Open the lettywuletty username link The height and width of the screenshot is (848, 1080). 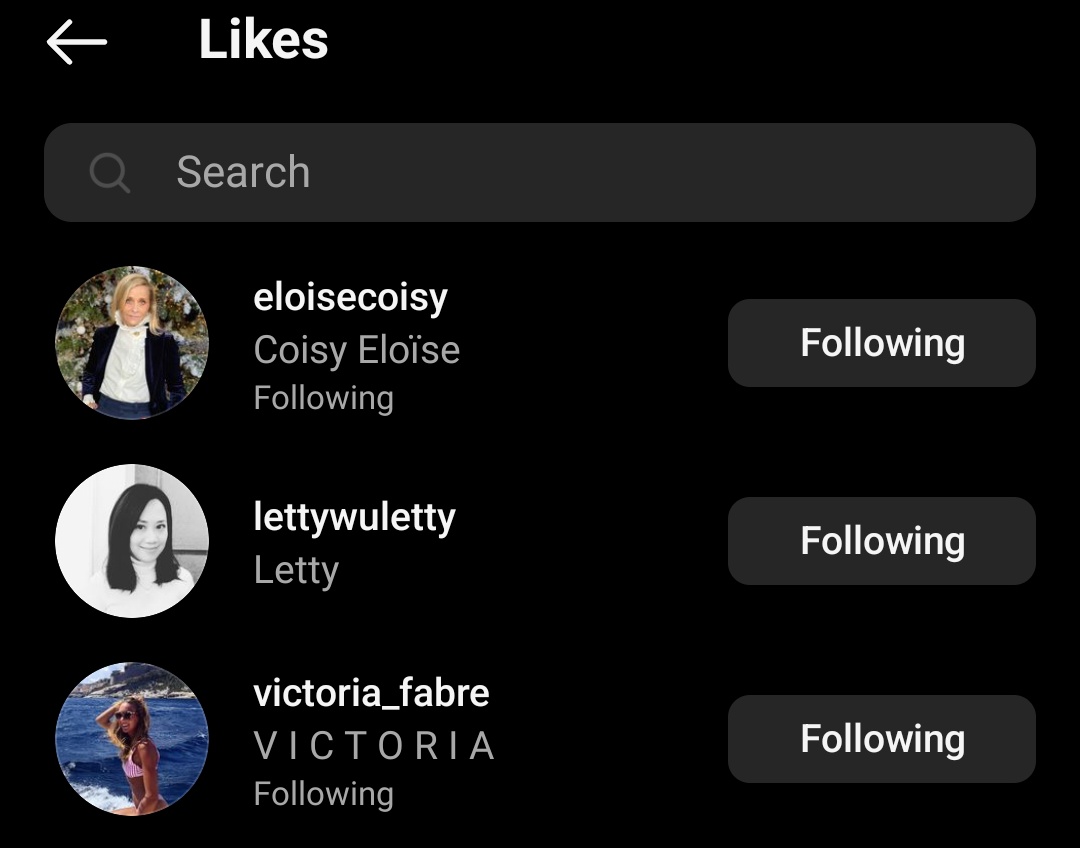coord(355,517)
